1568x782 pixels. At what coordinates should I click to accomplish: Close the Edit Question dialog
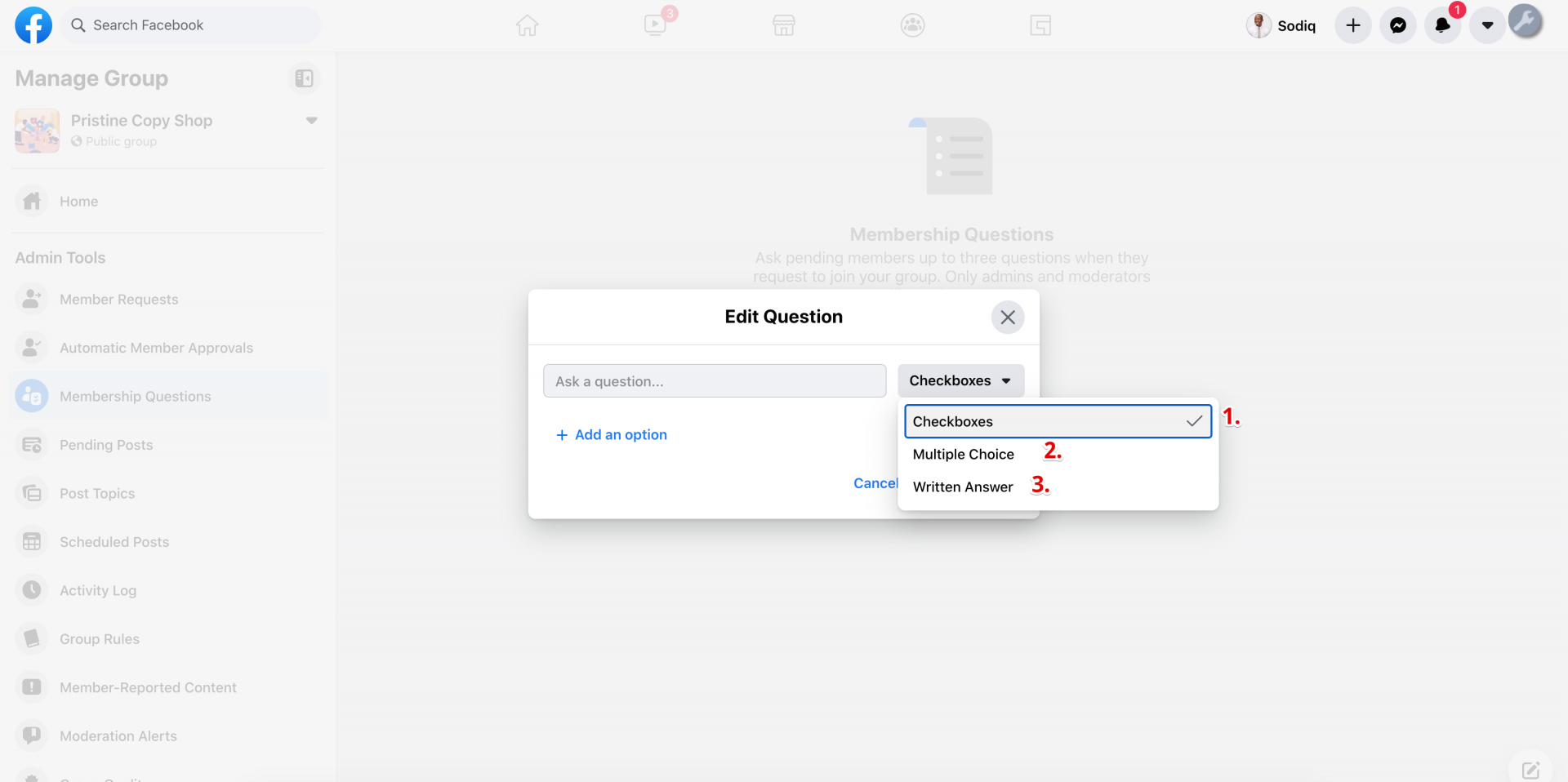pyautogui.click(x=1007, y=318)
